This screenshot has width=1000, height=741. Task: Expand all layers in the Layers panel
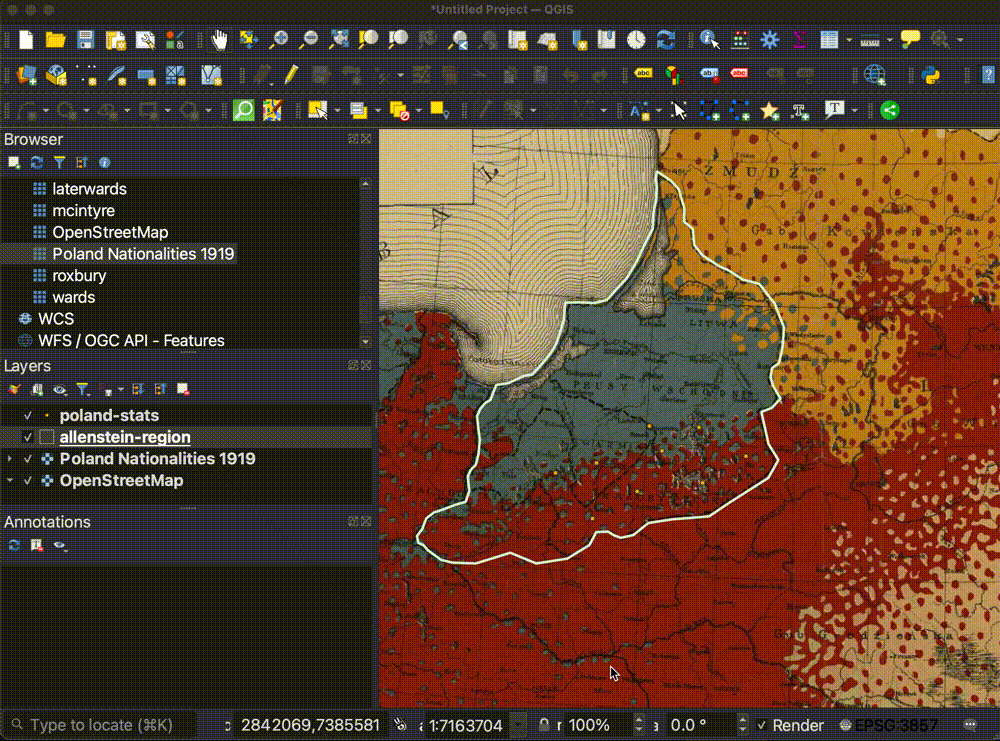pyautogui.click(x=138, y=389)
